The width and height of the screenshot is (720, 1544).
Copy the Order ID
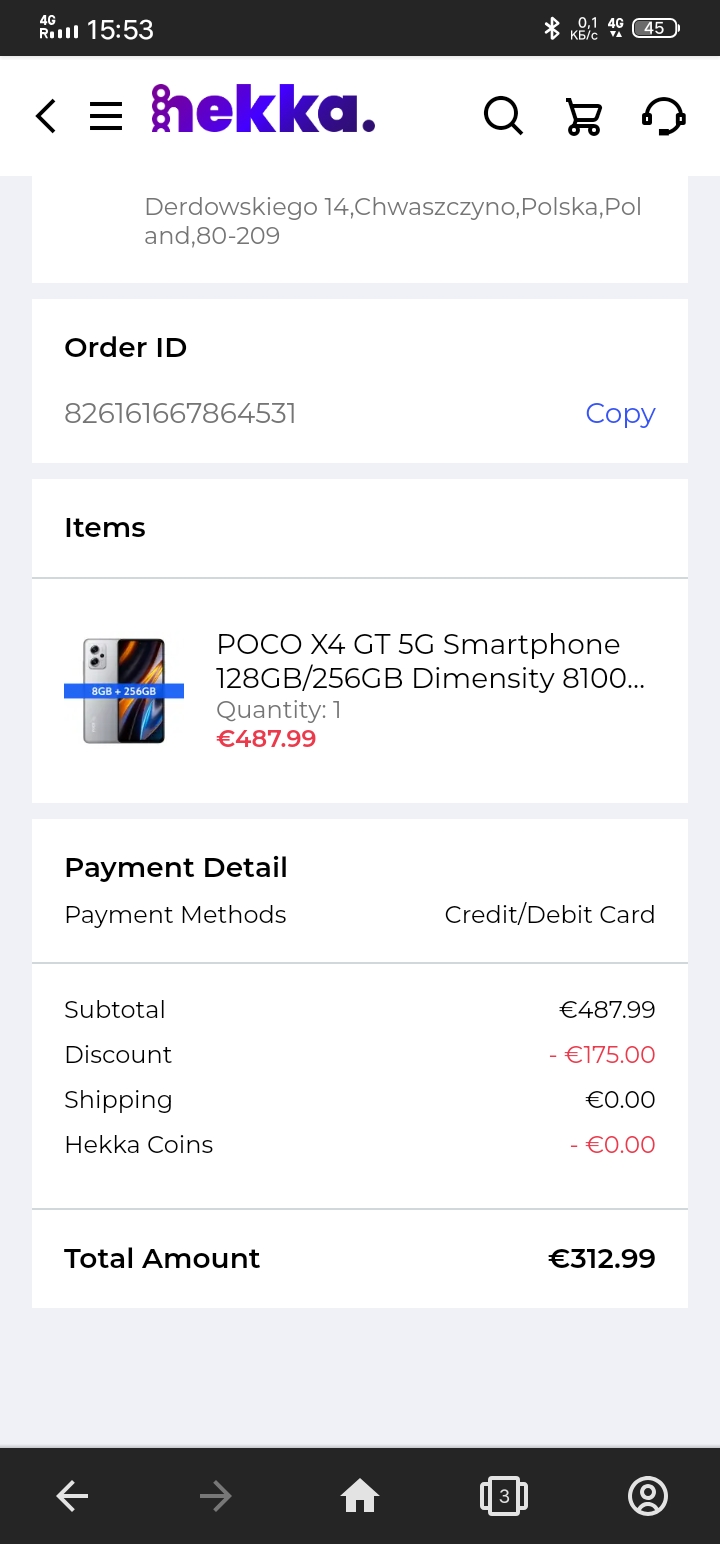[x=620, y=414]
